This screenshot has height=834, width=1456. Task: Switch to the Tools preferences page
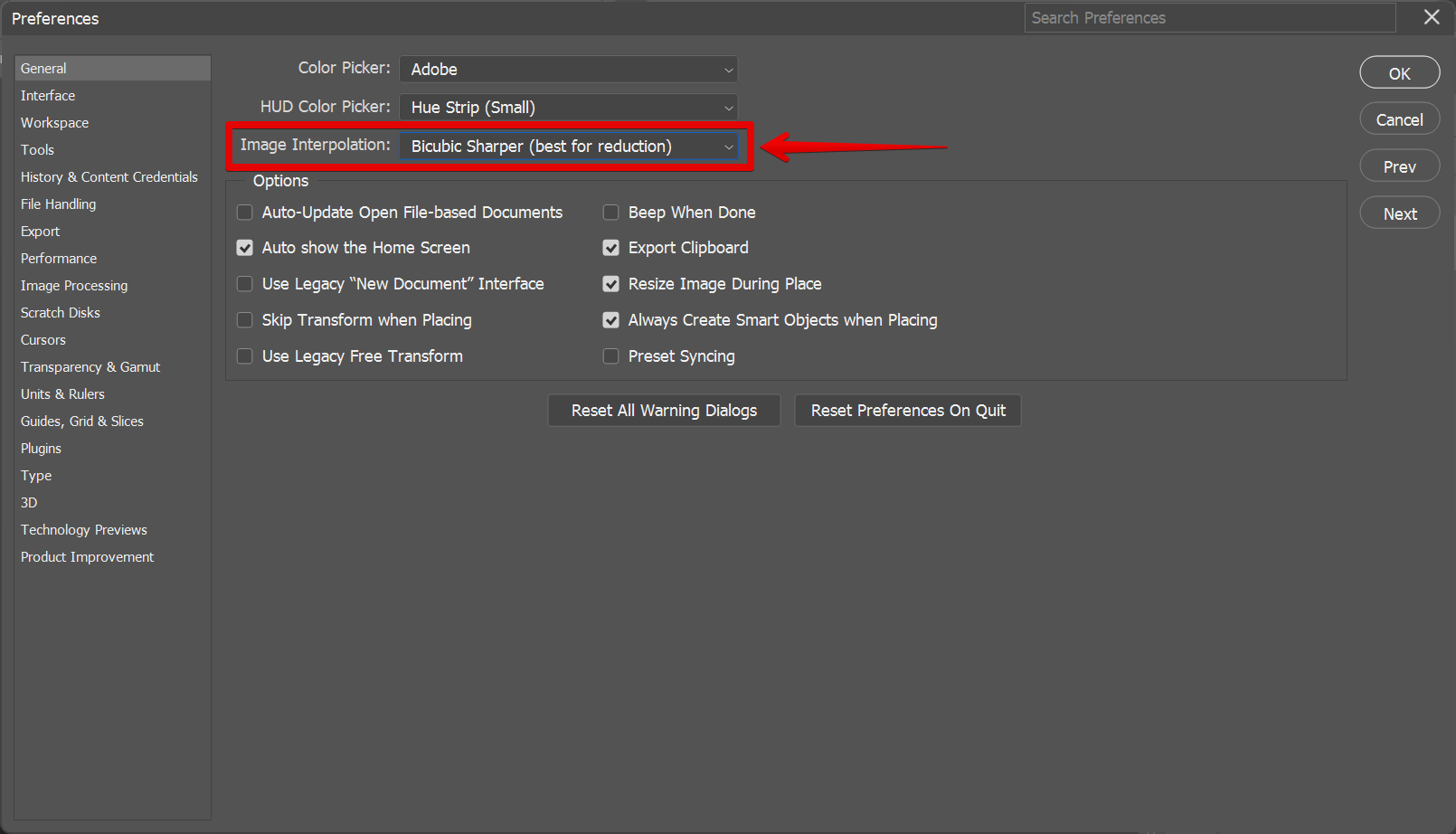click(x=37, y=149)
